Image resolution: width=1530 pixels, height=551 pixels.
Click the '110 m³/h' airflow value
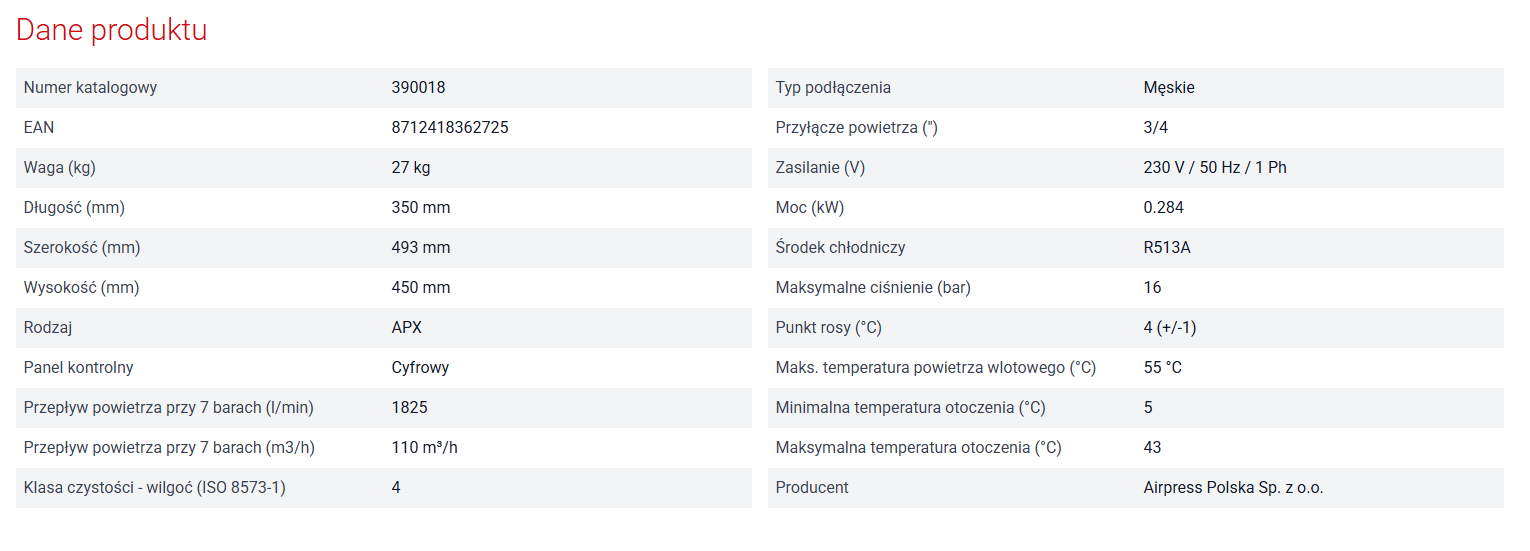coord(424,448)
